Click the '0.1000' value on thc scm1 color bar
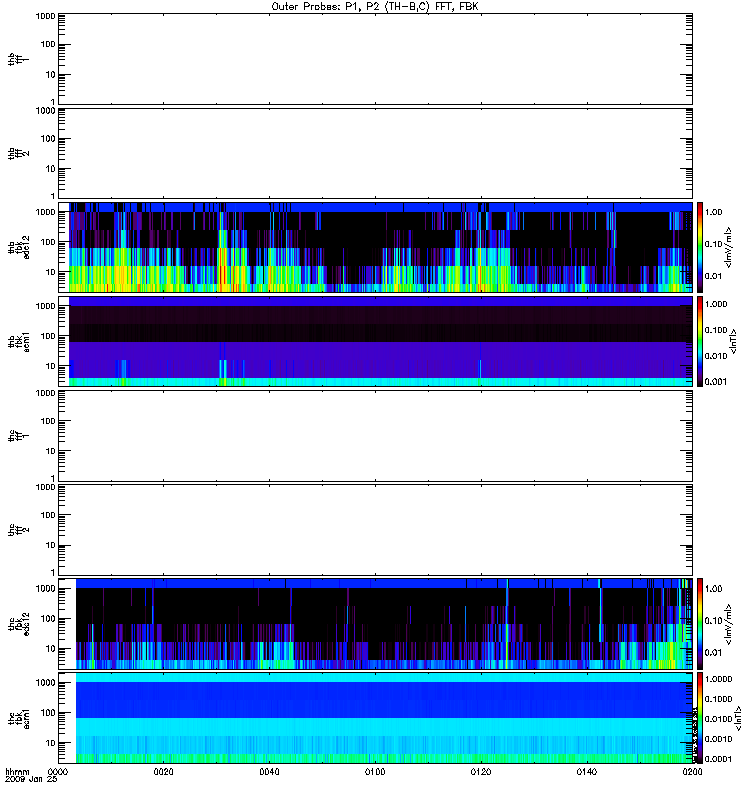Viewport: 750px width, 800px height. click(718, 699)
